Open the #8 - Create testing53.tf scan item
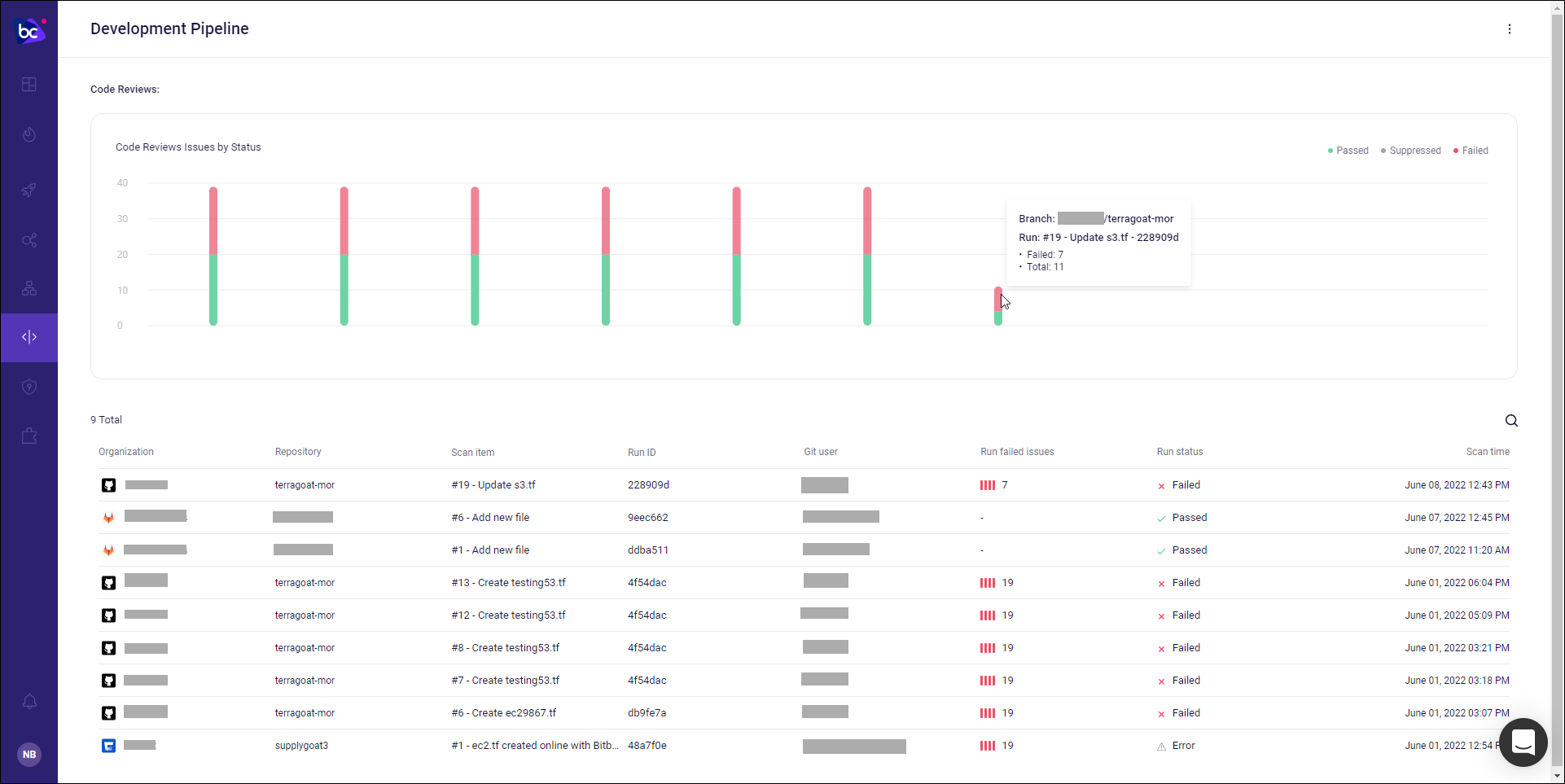Screen dimensions: 1565x784 pyautogui.click(x=506, y=648)
